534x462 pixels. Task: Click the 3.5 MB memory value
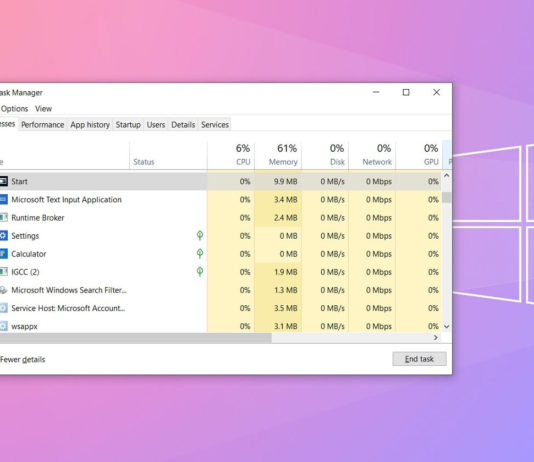(285, 308)
